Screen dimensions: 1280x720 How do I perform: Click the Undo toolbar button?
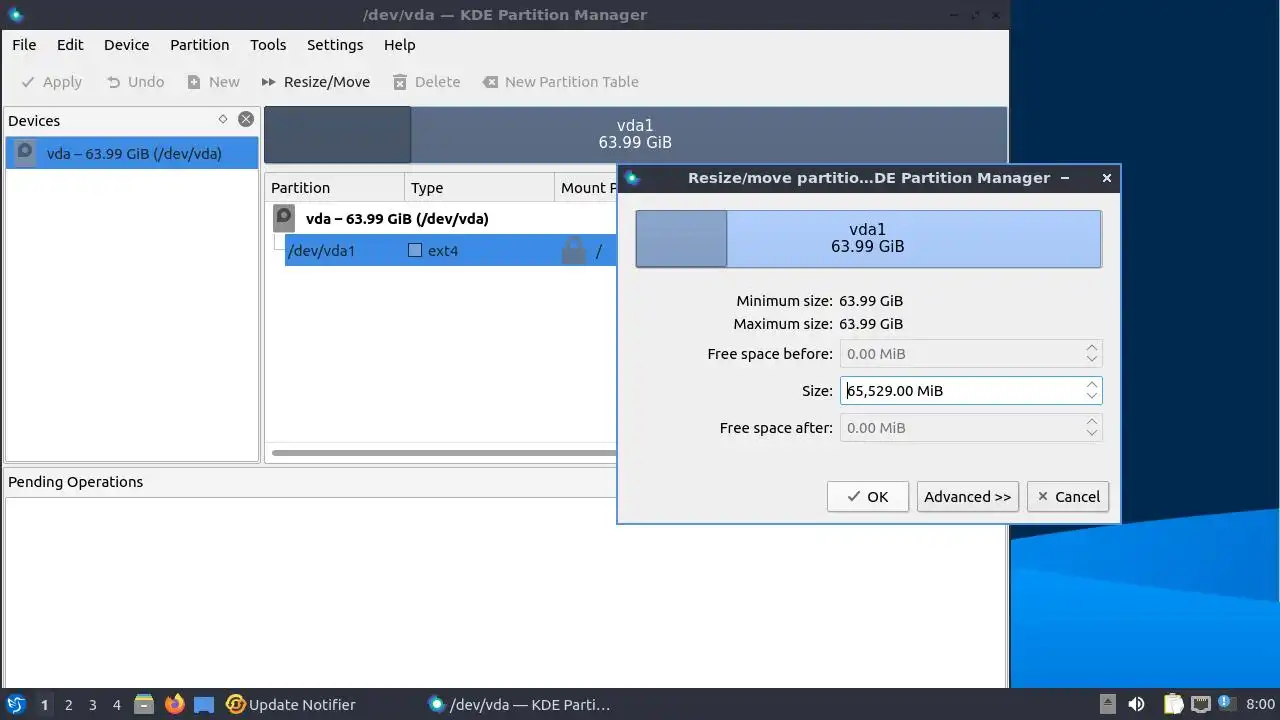click(135, 82)
